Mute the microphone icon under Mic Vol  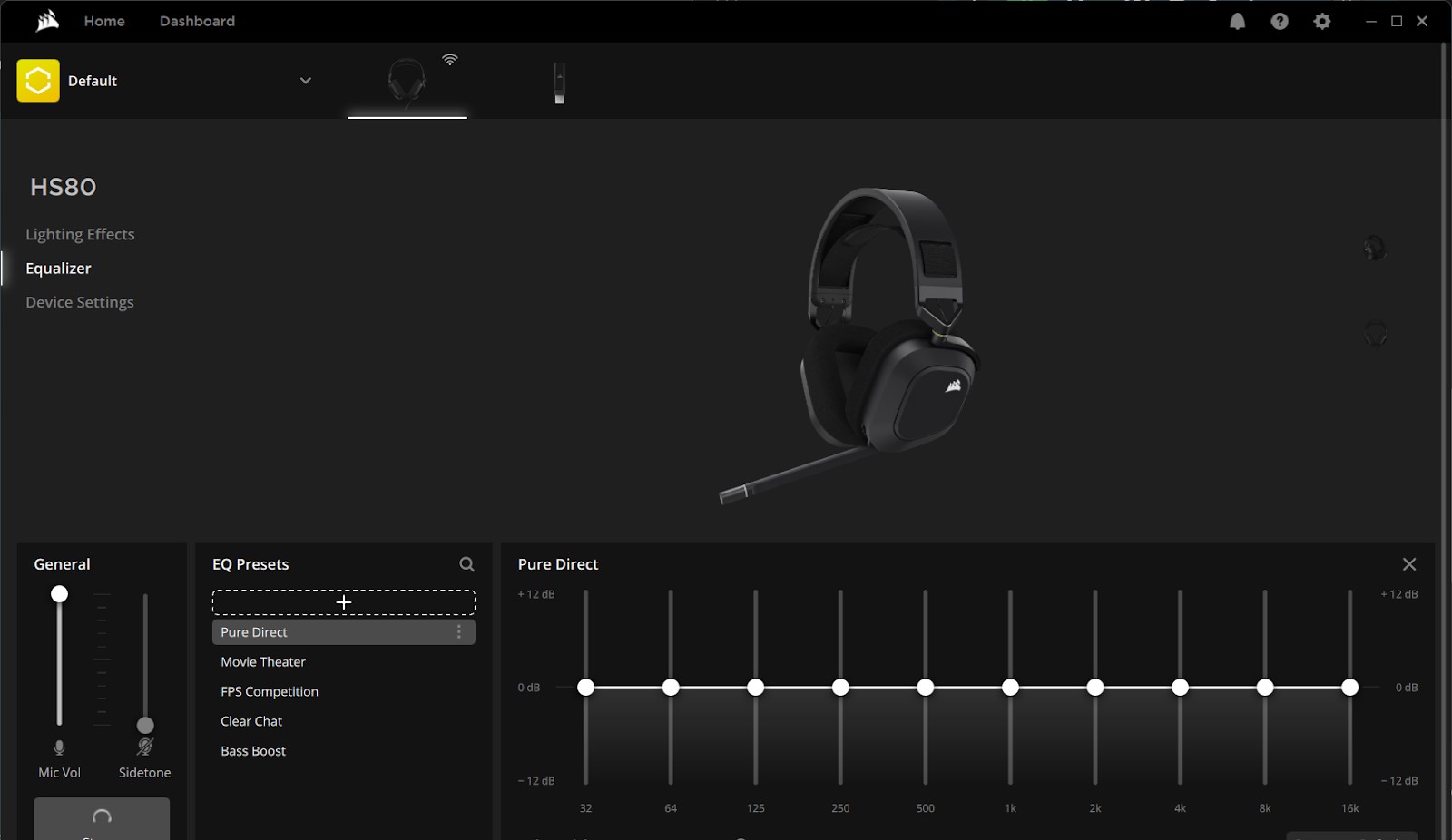[59, 747]
